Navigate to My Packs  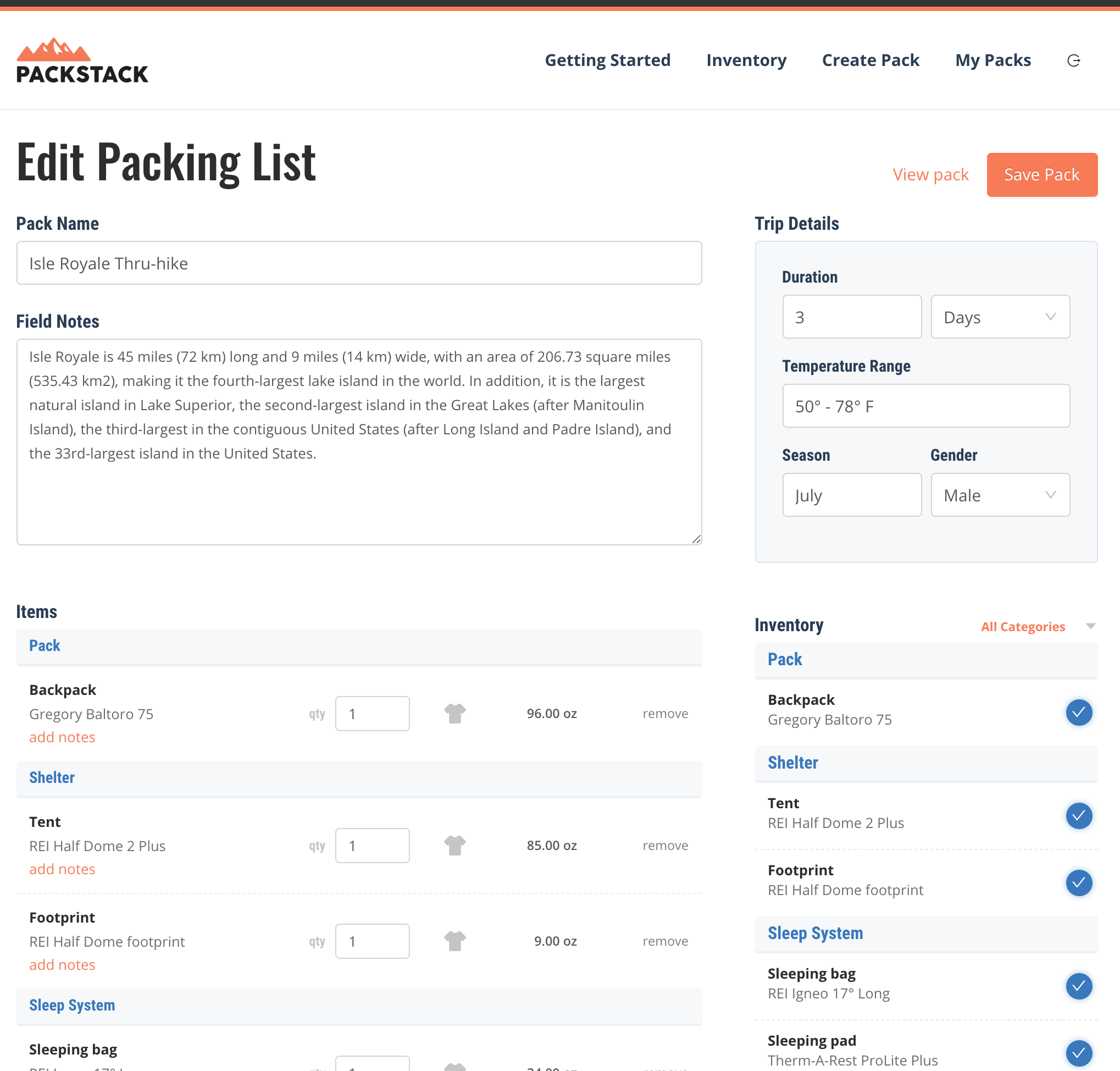pos(993,60)
